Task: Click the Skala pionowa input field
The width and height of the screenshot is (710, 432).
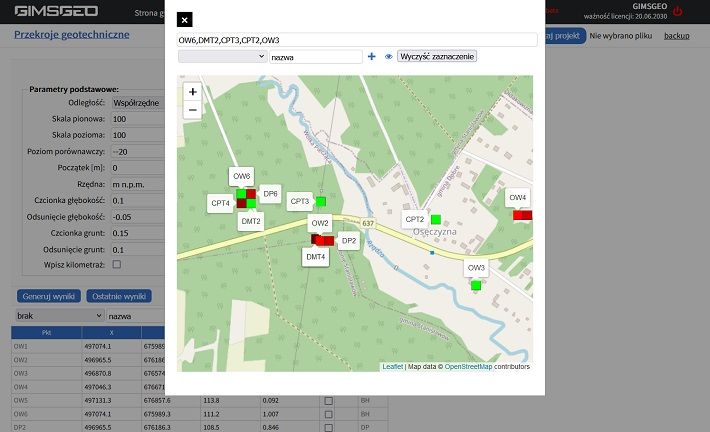Action: 138,119
